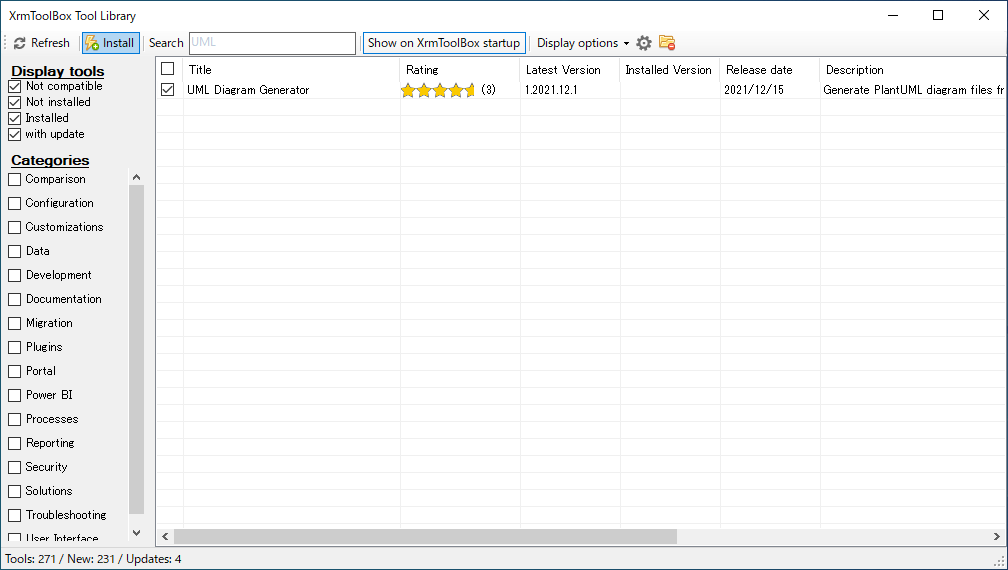
Task: Sort by the Rating column header
Action: (x=460, y=69)
